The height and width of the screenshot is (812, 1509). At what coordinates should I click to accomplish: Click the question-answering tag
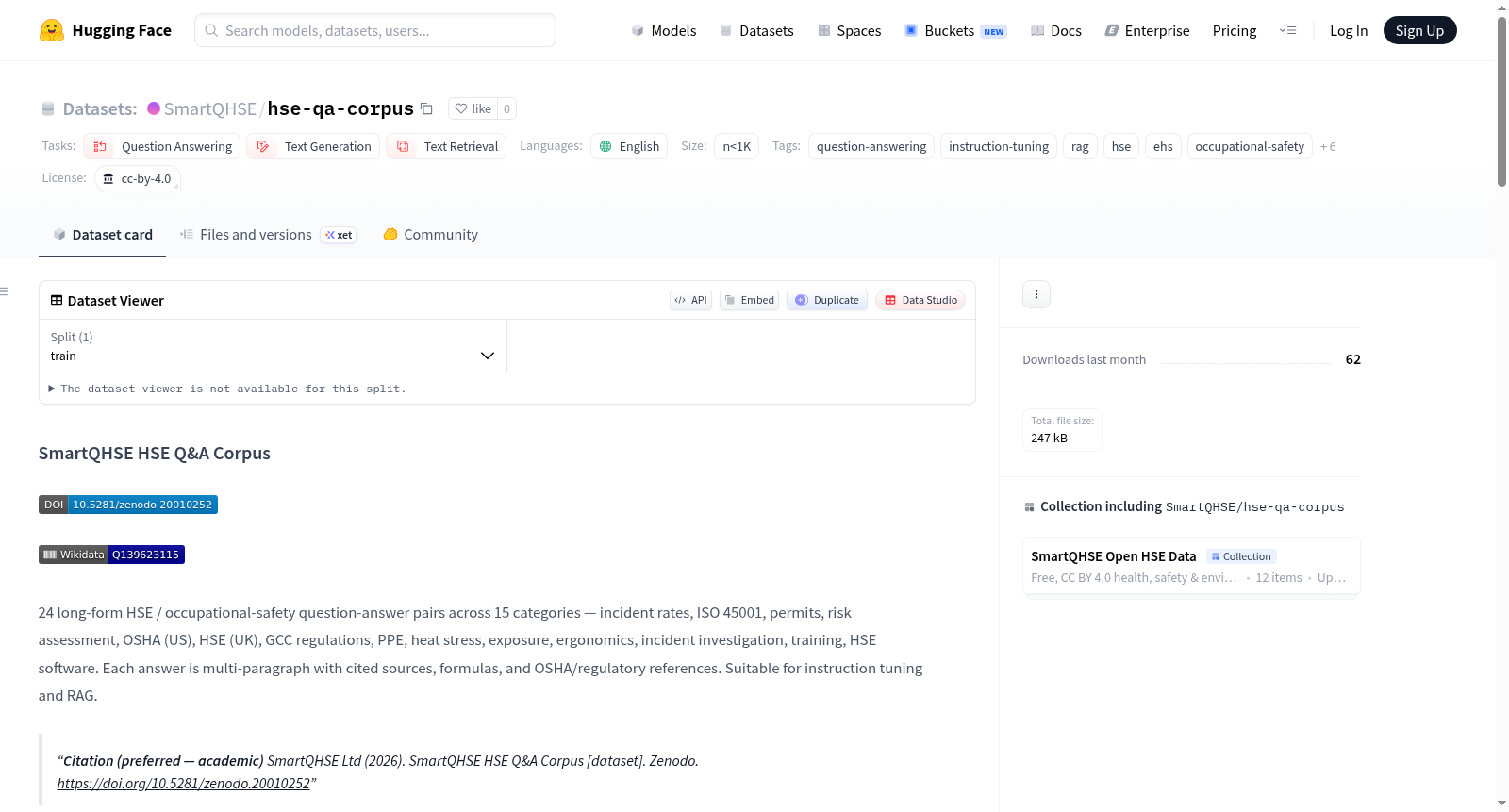(x=871, y=146)
